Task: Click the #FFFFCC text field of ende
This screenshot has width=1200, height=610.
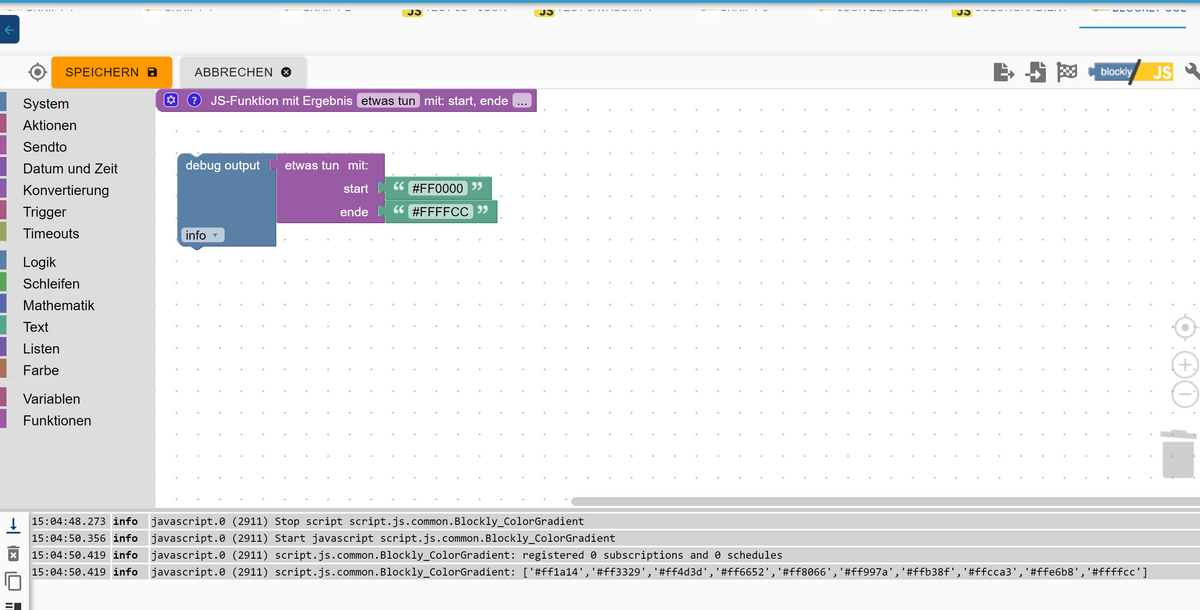Action: [x=440, y=212]
